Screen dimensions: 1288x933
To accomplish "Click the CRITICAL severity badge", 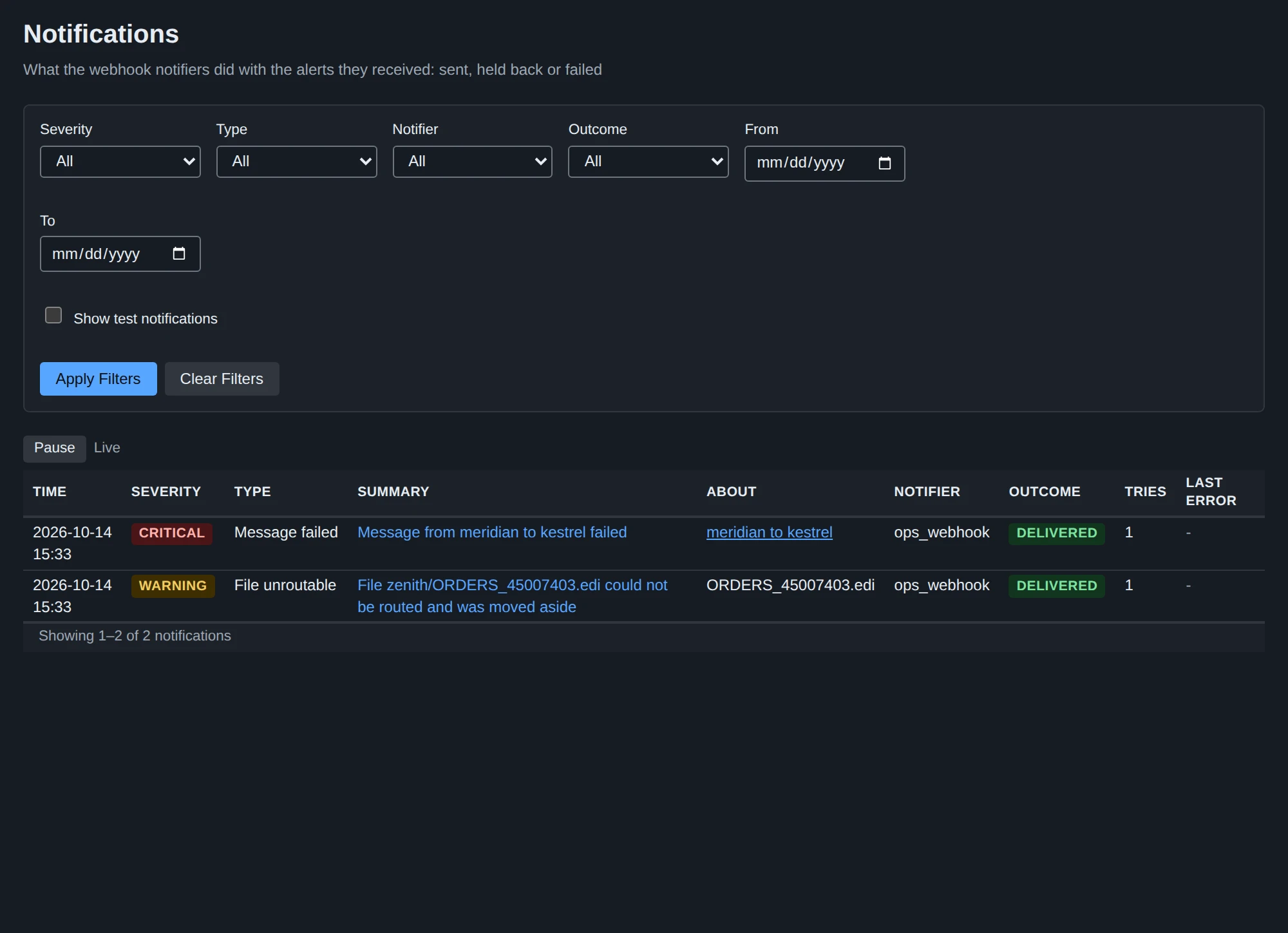I will coord(172,534).
